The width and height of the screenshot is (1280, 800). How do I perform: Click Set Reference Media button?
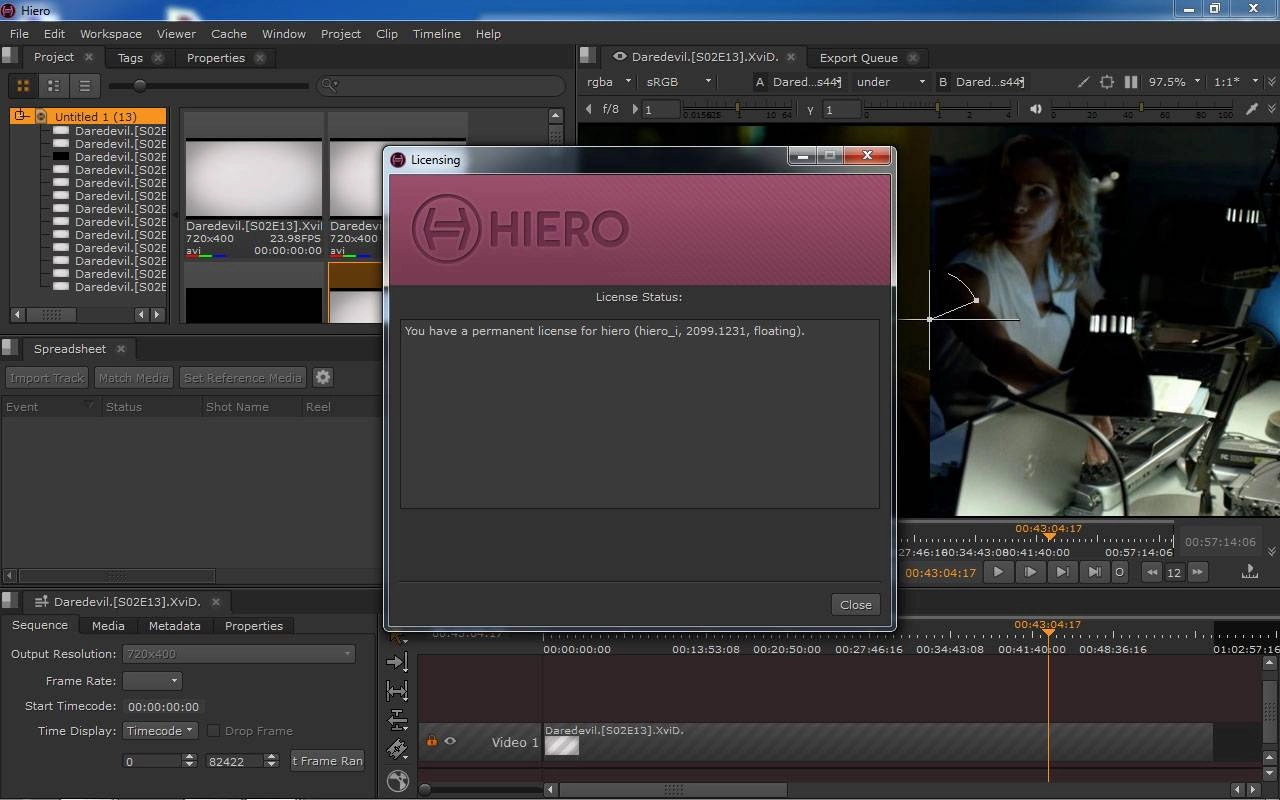(242, 378)
